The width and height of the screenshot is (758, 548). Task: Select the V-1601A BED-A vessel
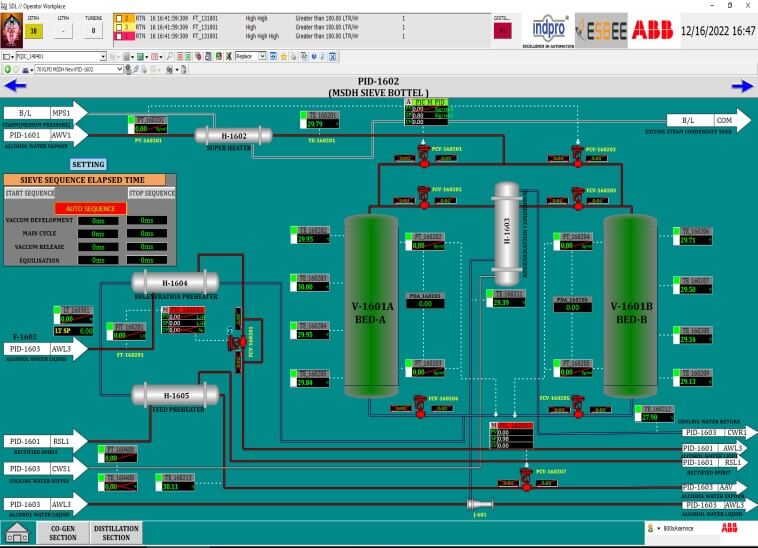(371, 306)
